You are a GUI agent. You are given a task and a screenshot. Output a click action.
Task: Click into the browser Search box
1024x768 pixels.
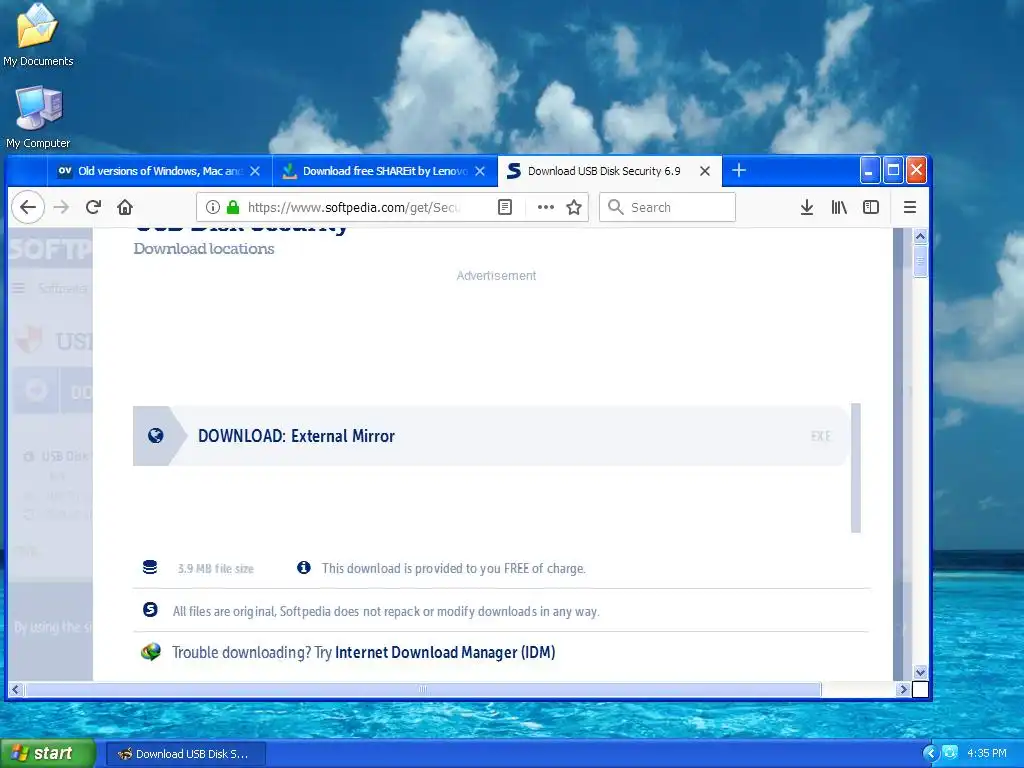tap(667, 208)
